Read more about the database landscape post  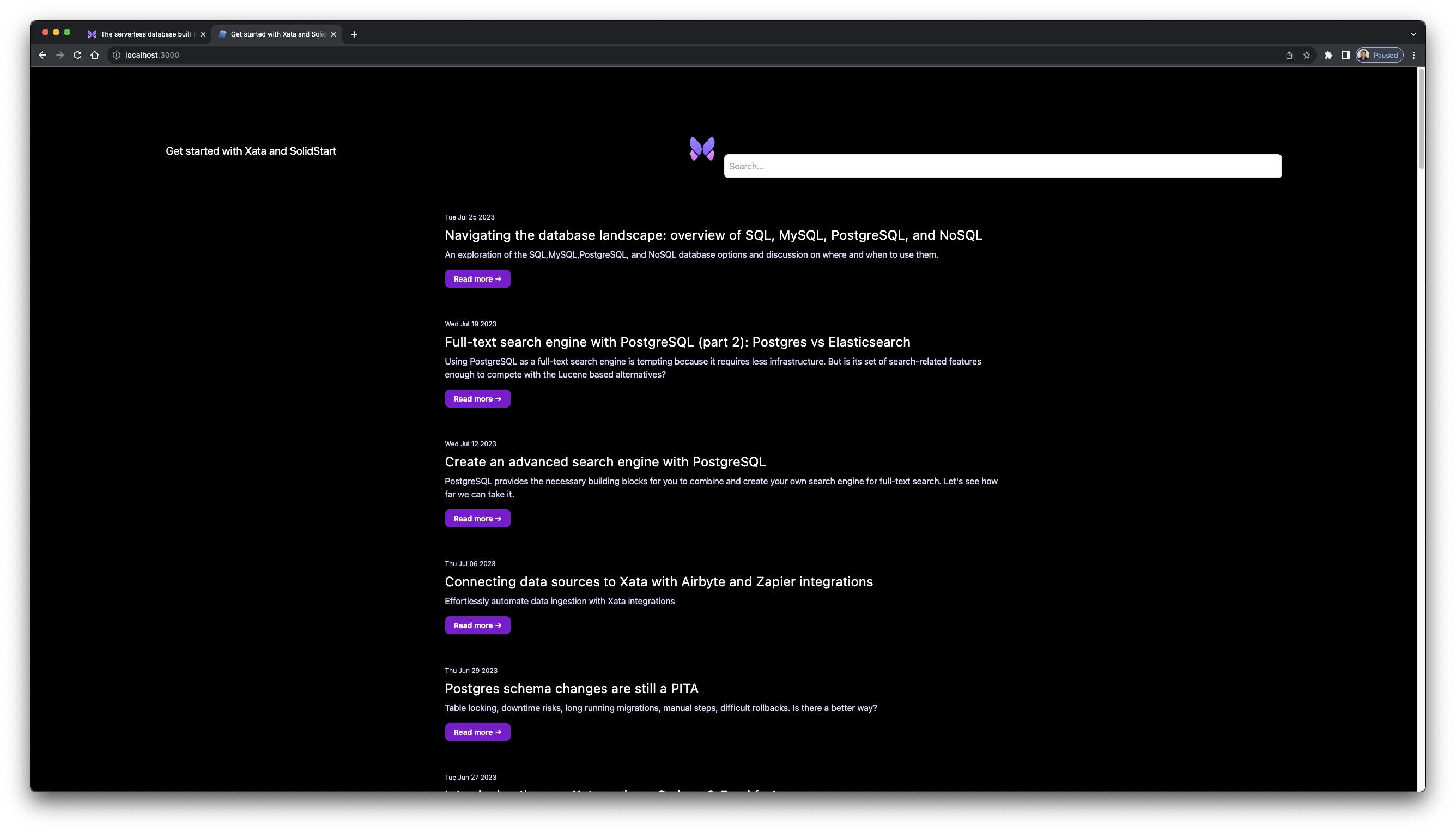[x=477, y=278]
